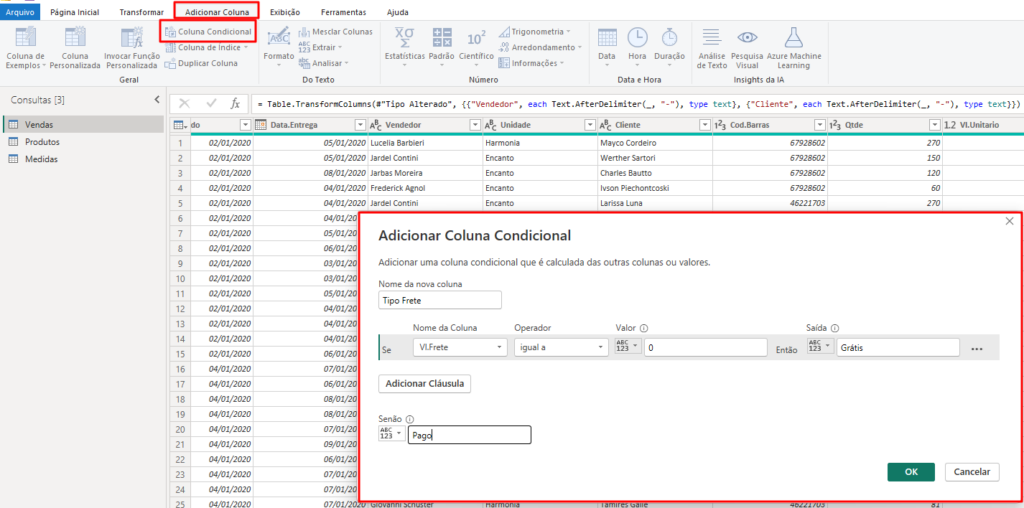Image resolution: width=1024 pixels, height=508 pixels.
Task: Switch to the Transformar ribbon tab
Action: coord(141,11)
